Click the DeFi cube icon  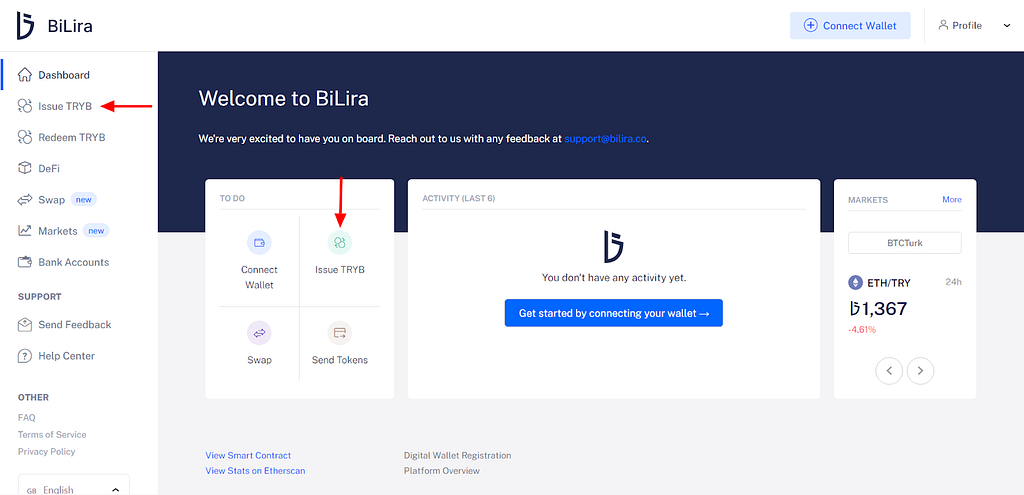click(x=25, y=168)
